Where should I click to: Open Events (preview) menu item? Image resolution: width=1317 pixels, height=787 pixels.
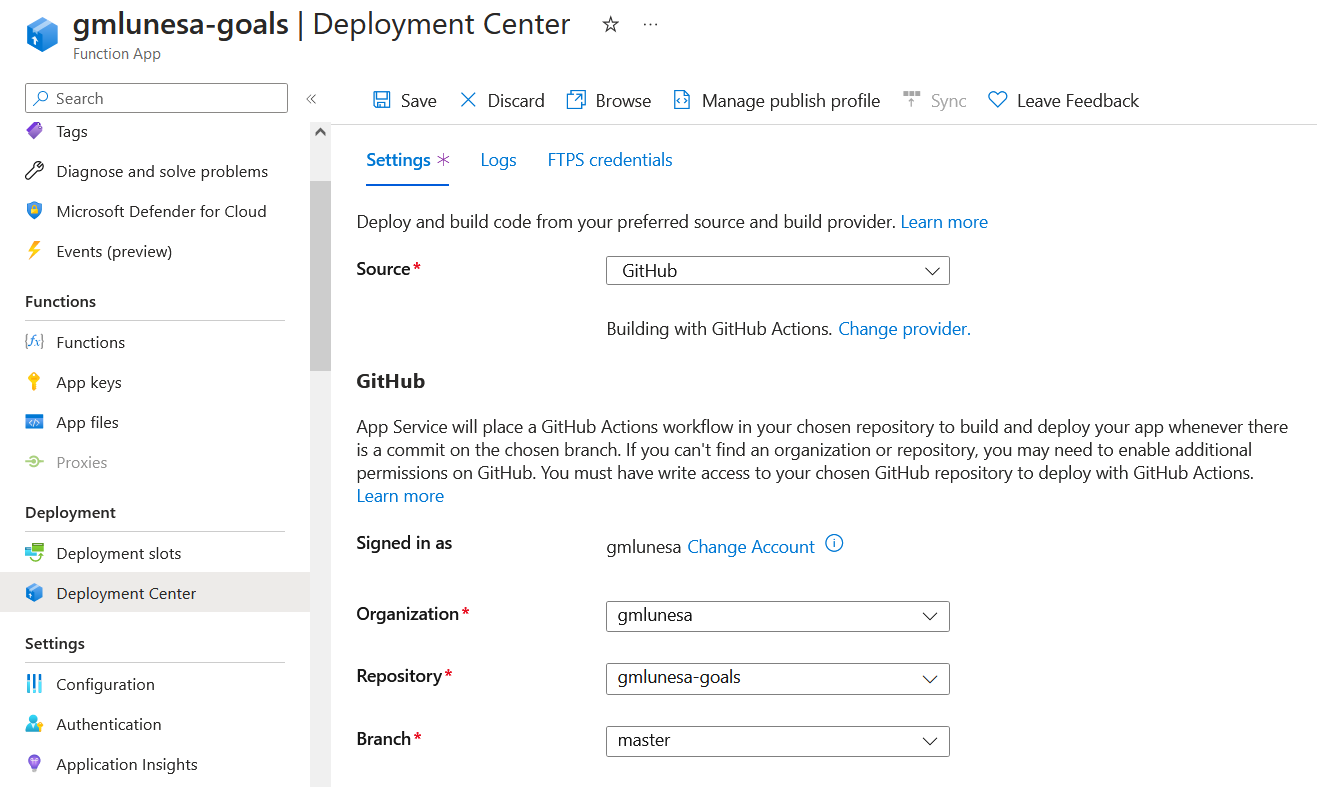click(114, 251)
